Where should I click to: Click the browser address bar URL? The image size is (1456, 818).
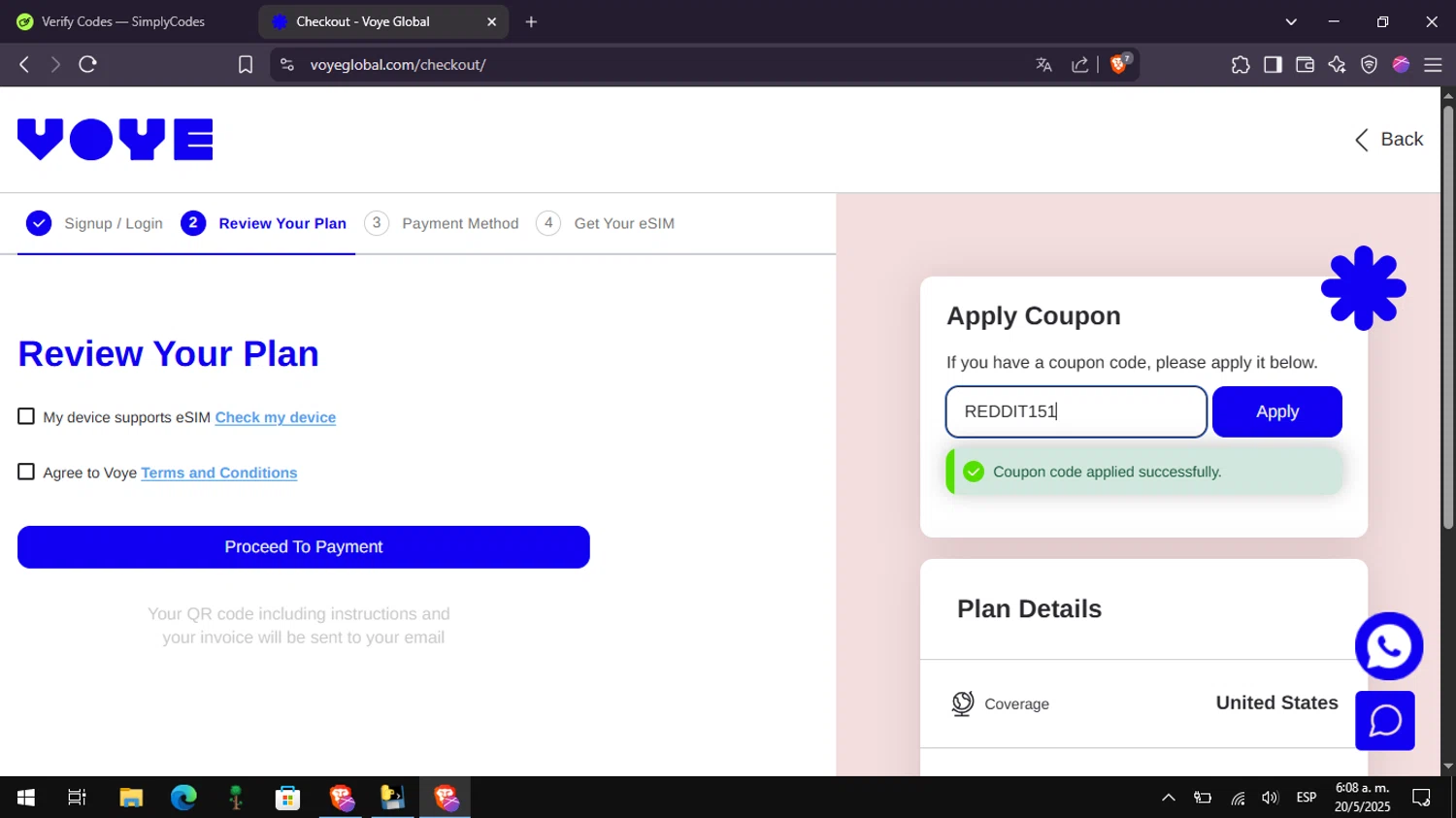click(398, 65)
